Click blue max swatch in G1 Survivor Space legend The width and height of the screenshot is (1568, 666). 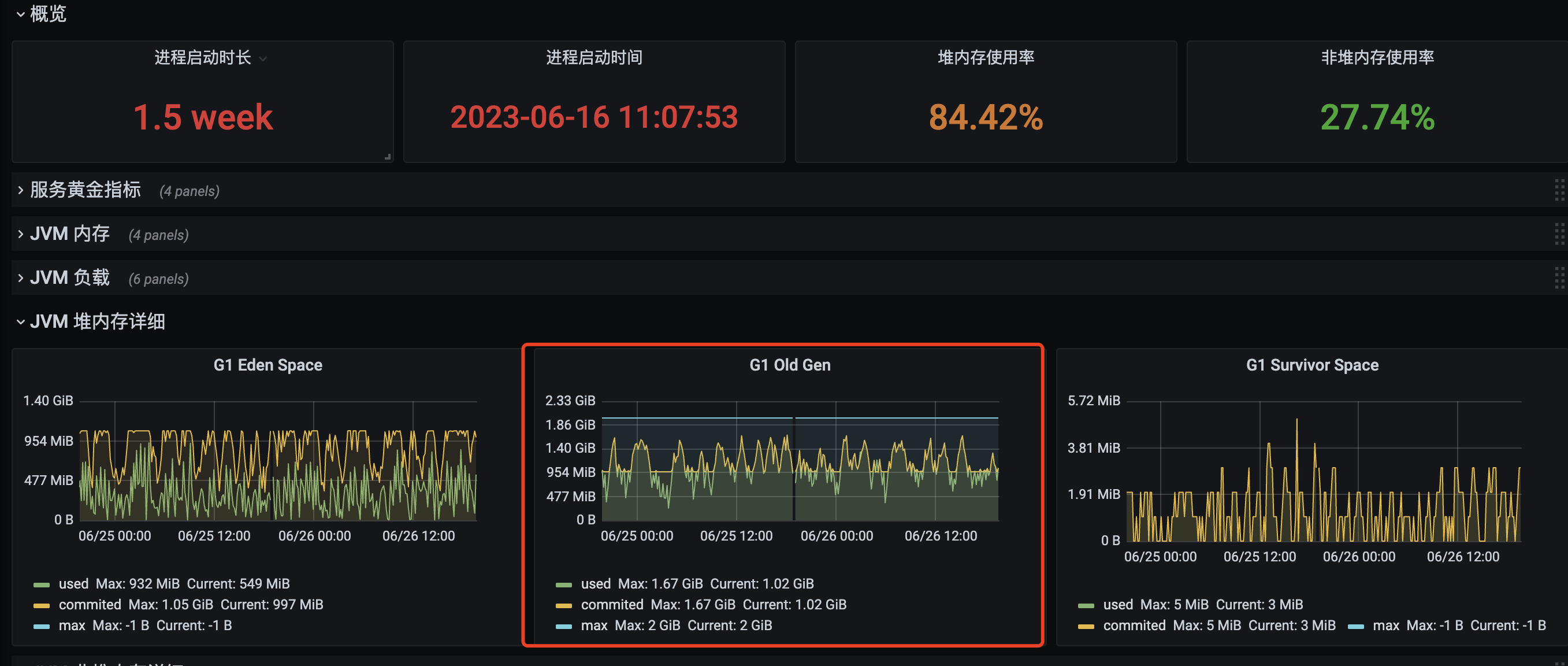[x=1355, y=626]
